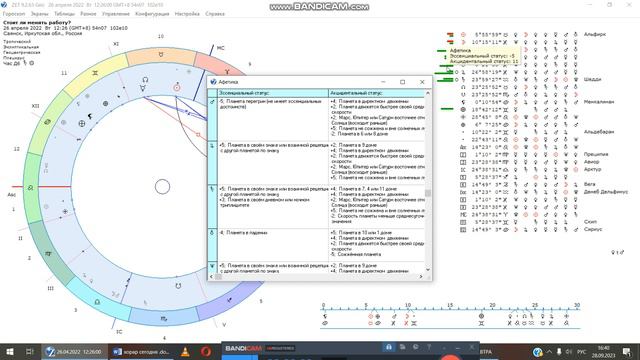Click the star name Сириус
The height and width of the screenshot is (360, 640).
tap(593, 229)
